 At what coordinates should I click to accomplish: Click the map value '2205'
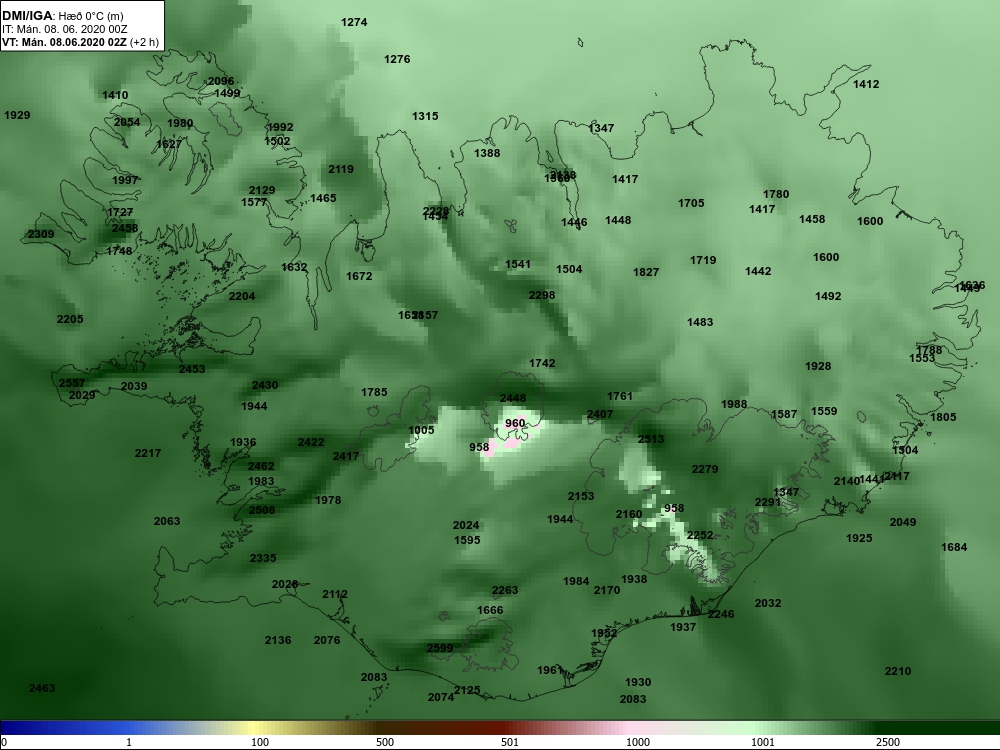click(x=70, y=320)
